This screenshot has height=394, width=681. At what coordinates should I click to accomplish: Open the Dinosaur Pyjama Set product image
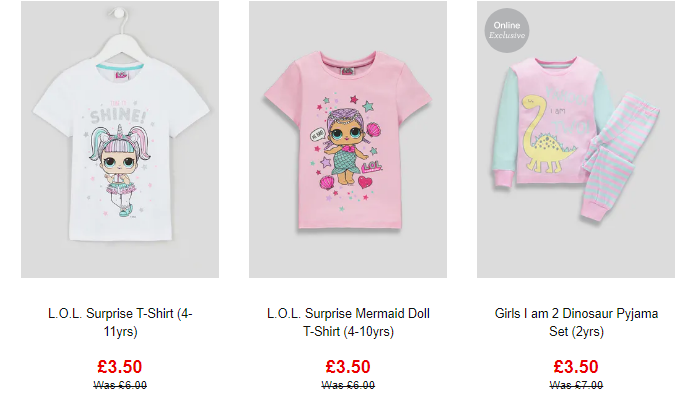click(x=576, y=139)
